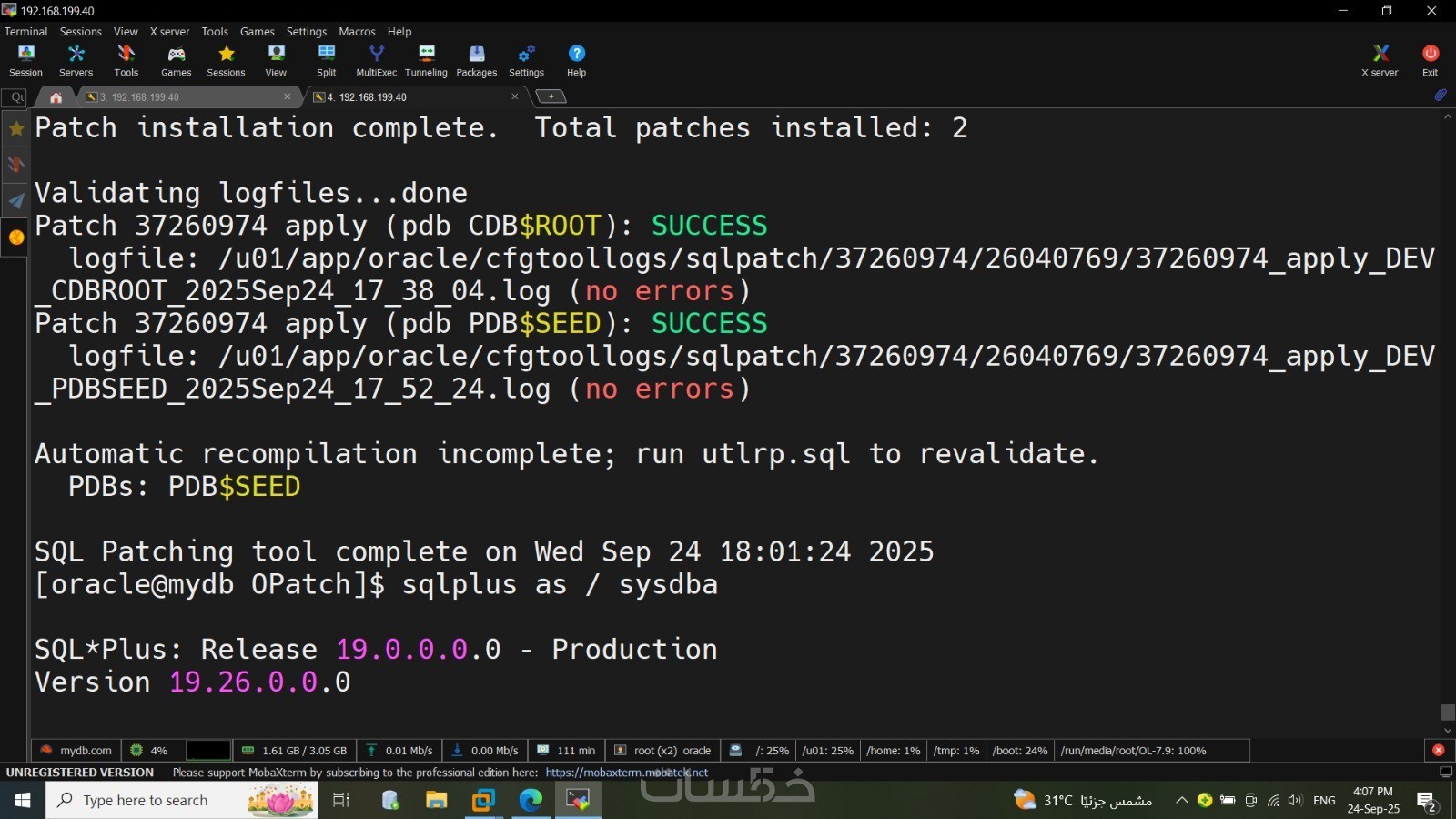1456x819 pixels.
Task: Open a new tab with plus button
Action: coord(551,96)
